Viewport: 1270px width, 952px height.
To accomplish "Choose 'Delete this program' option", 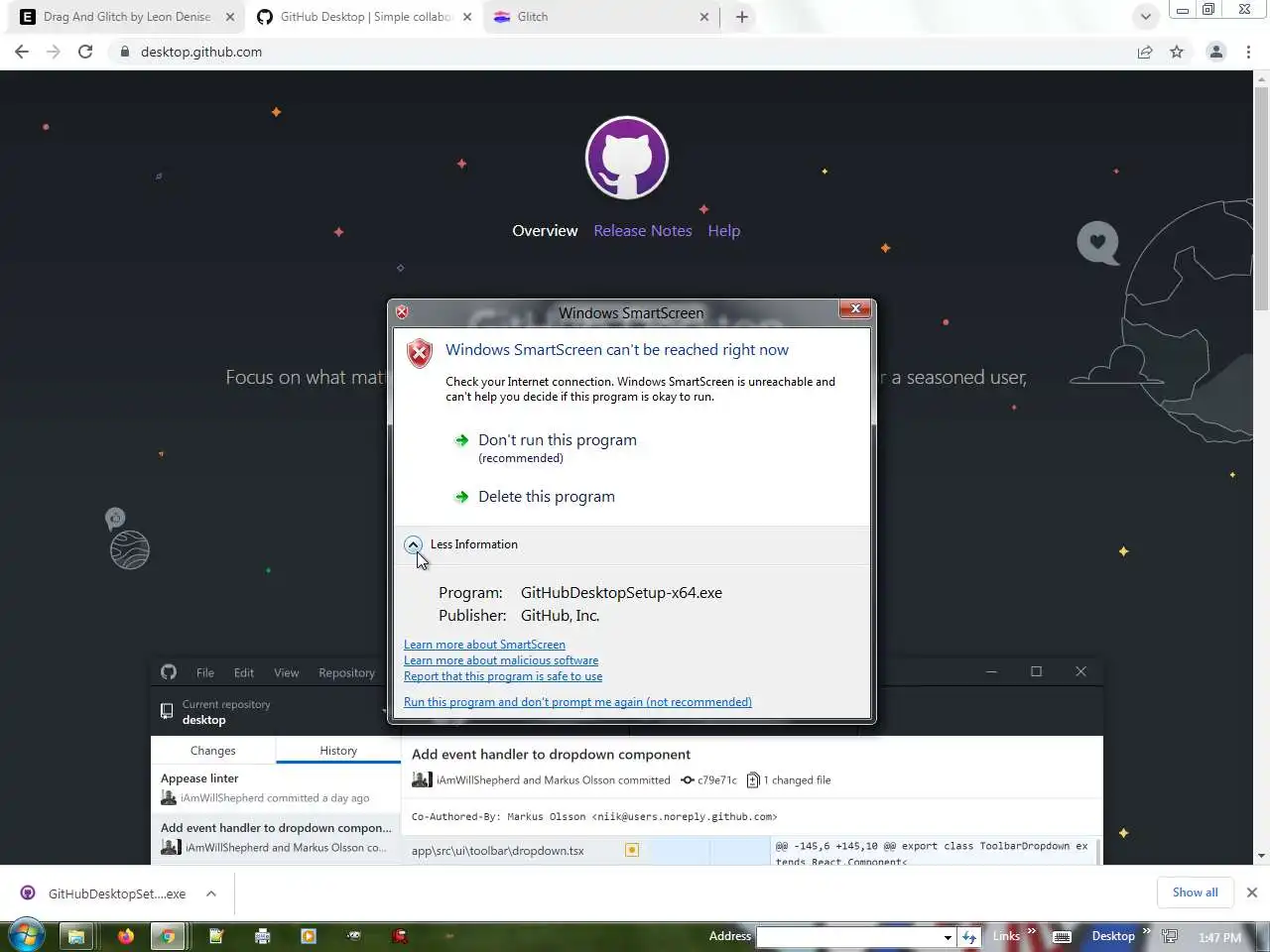I will tap(547, 497).
